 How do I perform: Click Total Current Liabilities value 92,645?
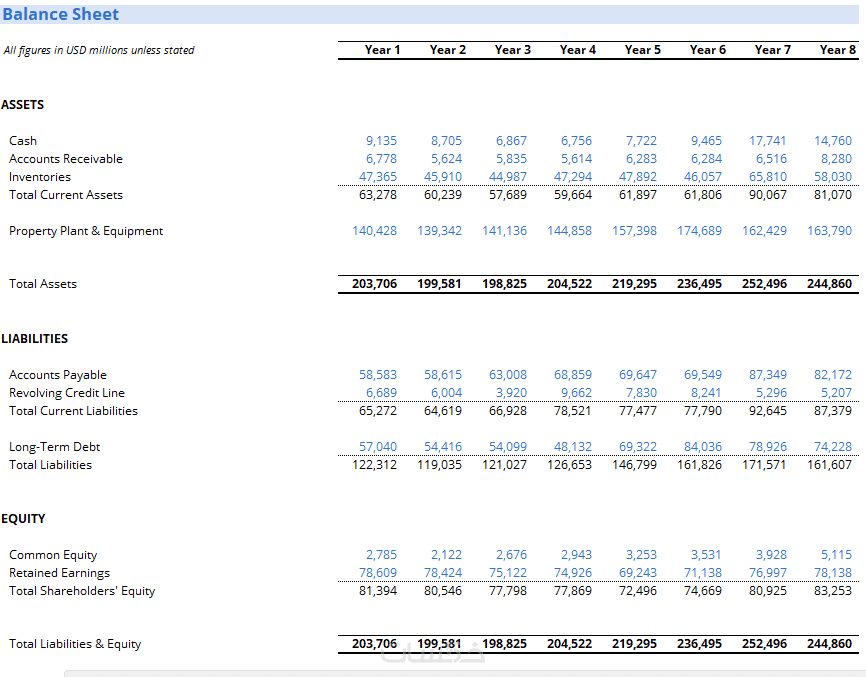(x=768, y=411)
